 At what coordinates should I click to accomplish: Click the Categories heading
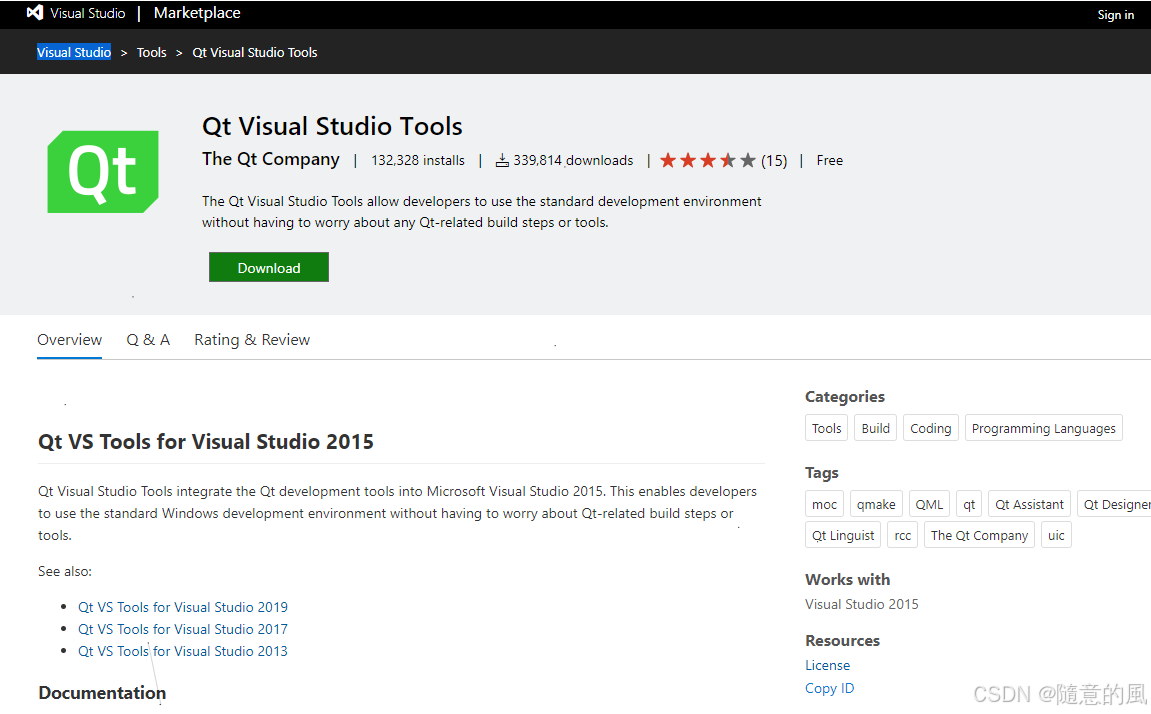(x=845, y=396)
